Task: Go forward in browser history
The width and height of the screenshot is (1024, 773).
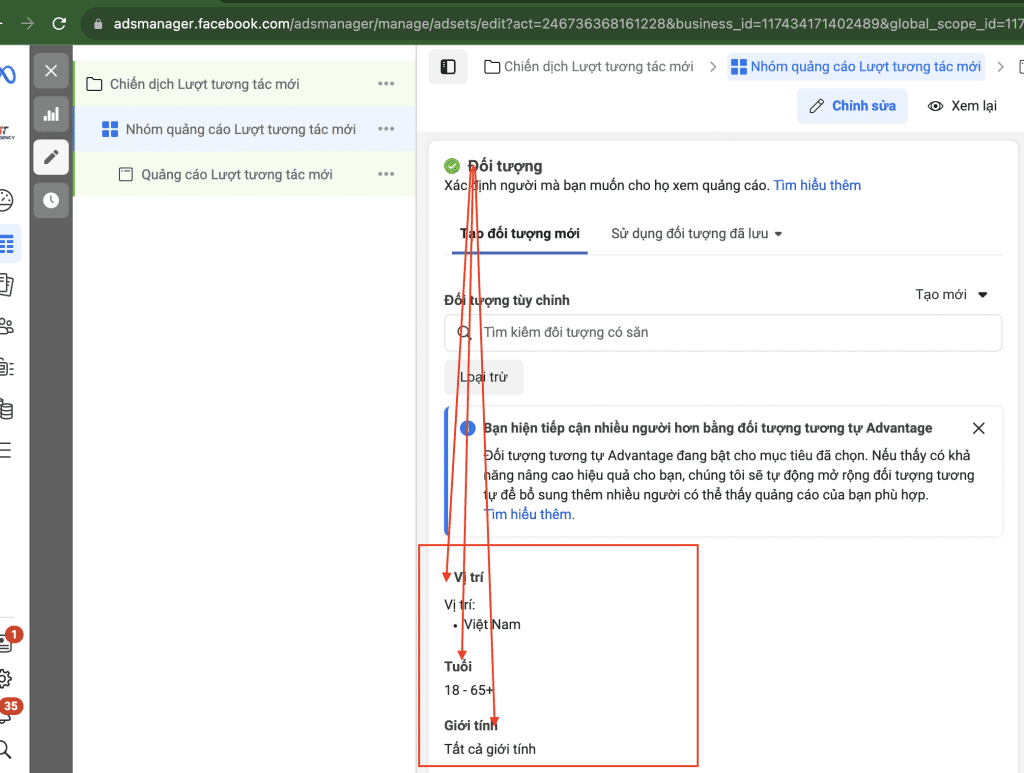Action: [27, 24]
